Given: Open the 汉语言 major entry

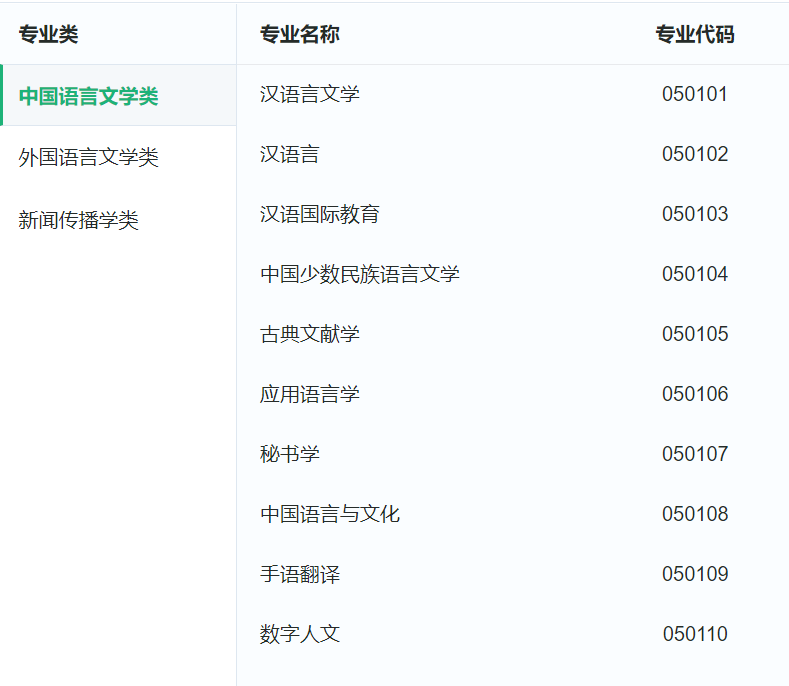Looking at the screenshot, I should 289,154.
